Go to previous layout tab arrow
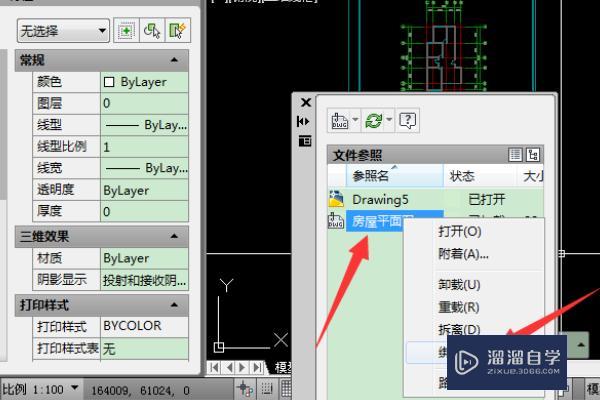Viewport: 600px width, 400px height. click(229, 368)
